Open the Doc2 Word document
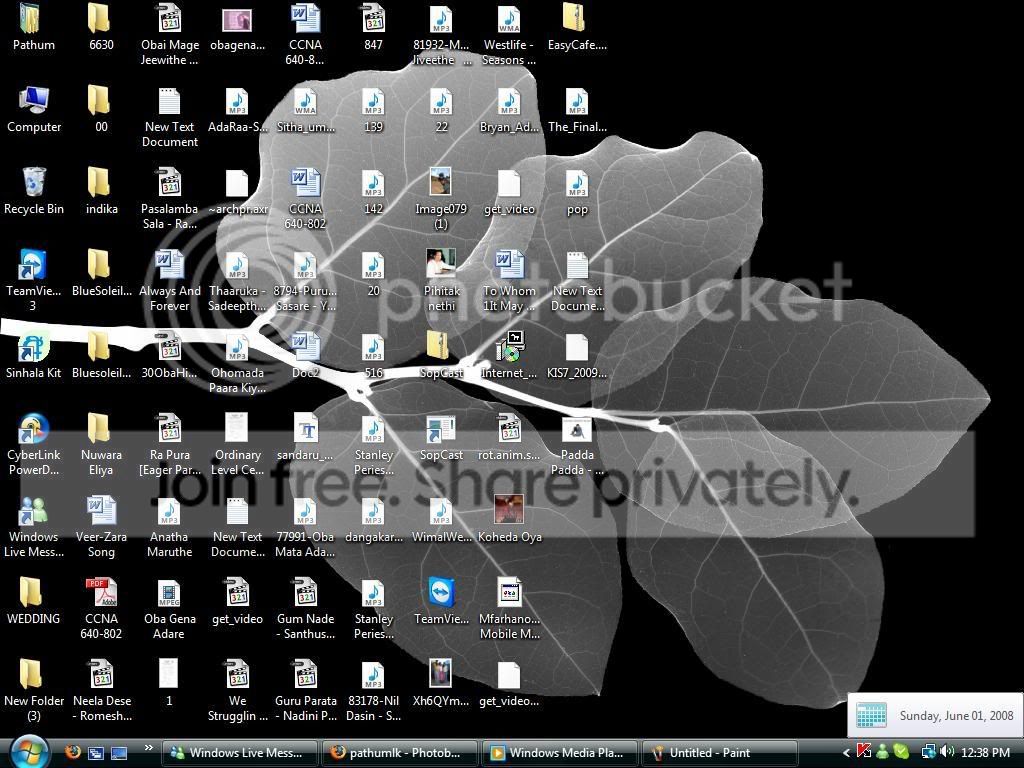 [305, 347]
